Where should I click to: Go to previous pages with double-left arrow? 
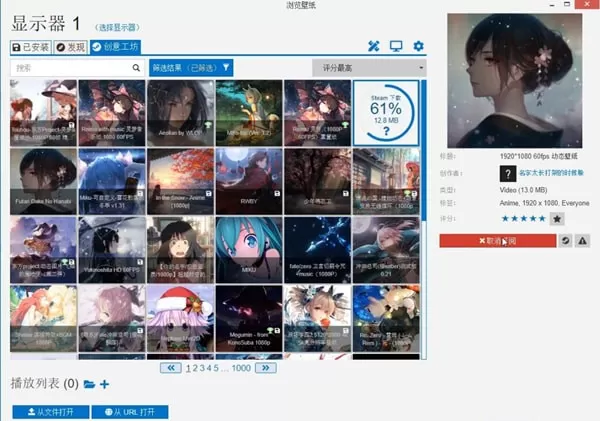coord(171,368)
